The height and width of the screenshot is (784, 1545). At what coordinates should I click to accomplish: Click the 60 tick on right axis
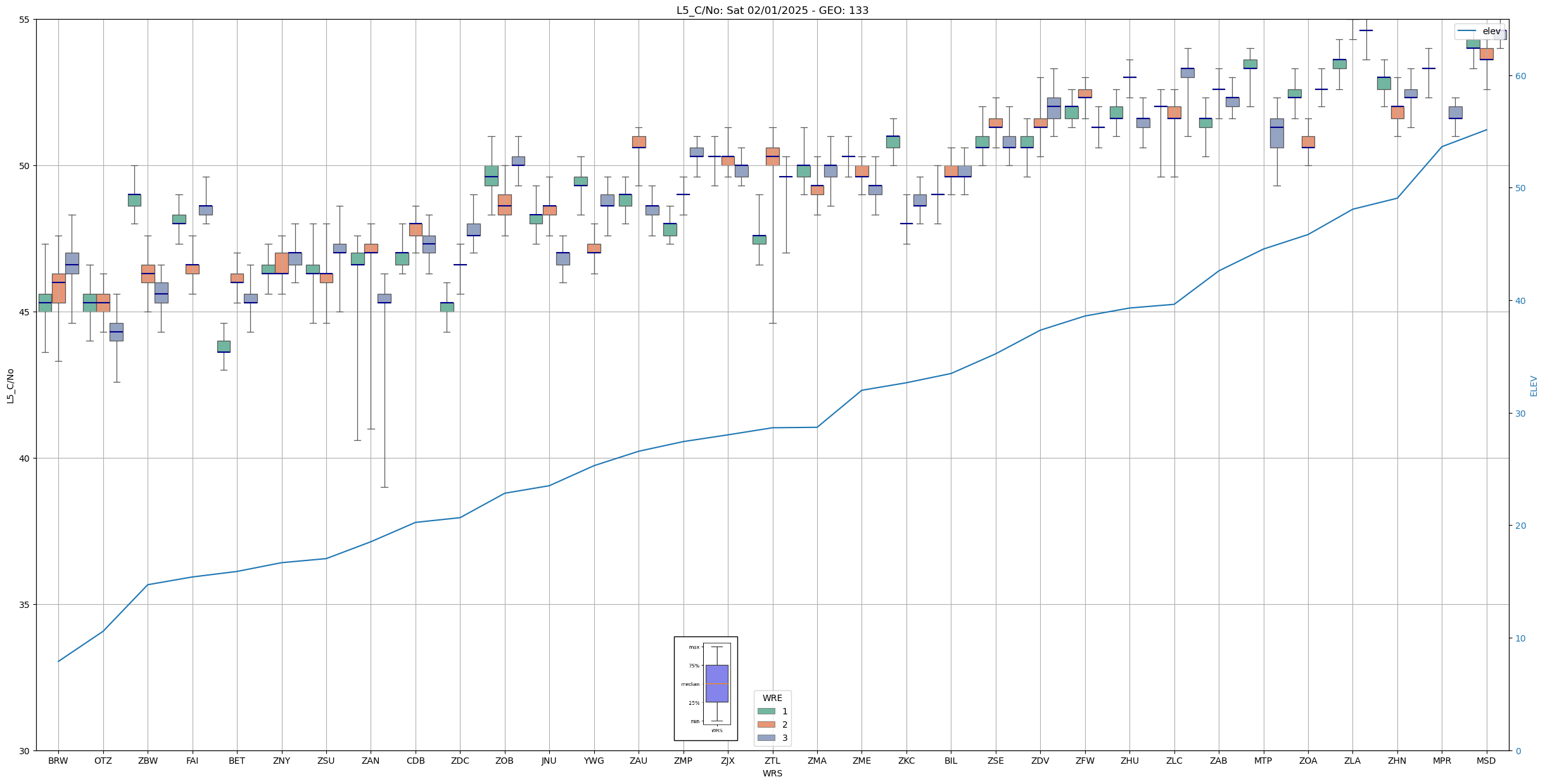[x=1520, y=76]
